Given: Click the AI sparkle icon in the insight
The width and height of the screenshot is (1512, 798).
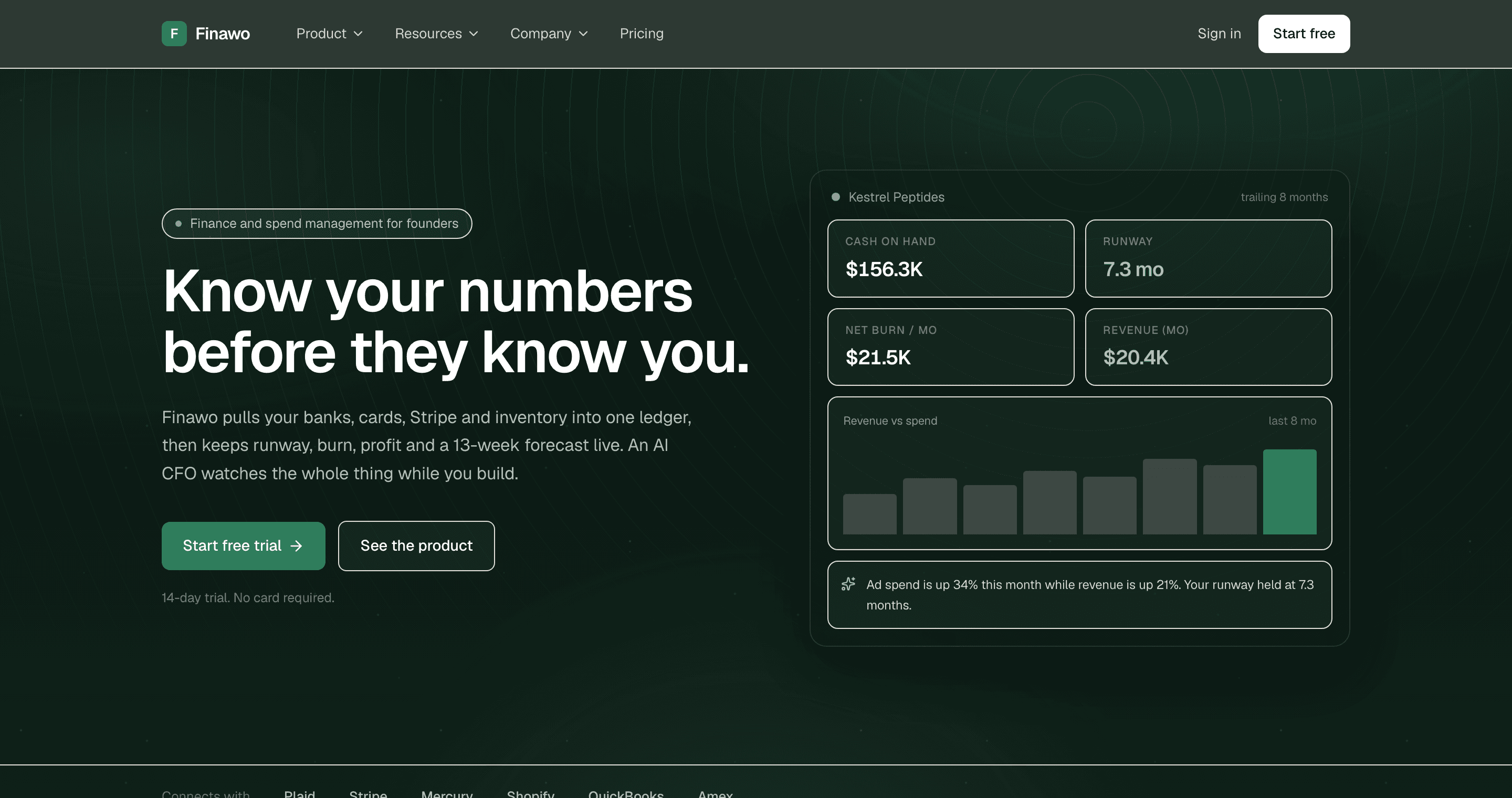Looking at the screenshot, I should [848, 584].
